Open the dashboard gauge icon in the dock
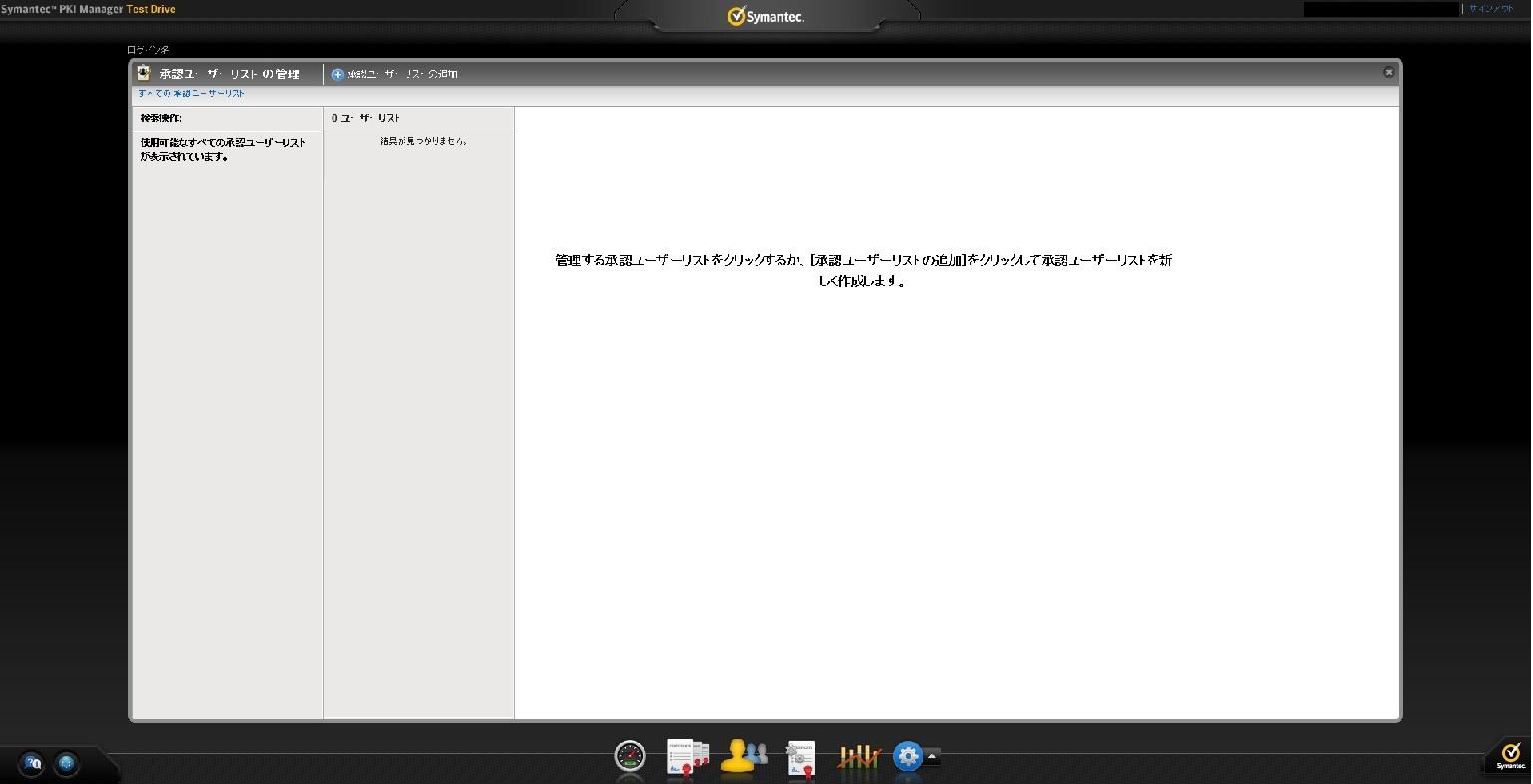The height and width of the screenshot is (784, 1533). click(630, 757)
